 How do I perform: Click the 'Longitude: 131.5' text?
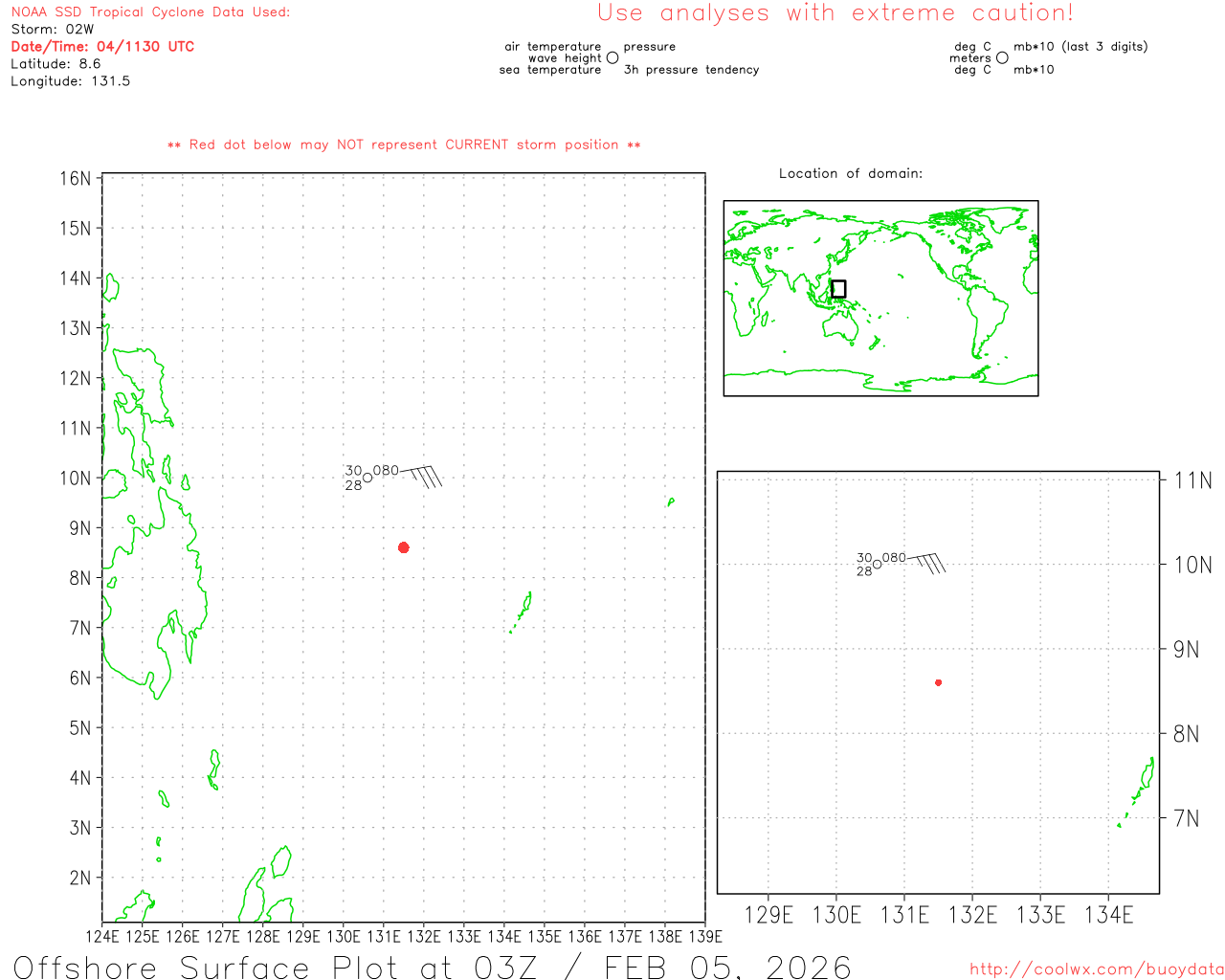click(x=71, y=81)
